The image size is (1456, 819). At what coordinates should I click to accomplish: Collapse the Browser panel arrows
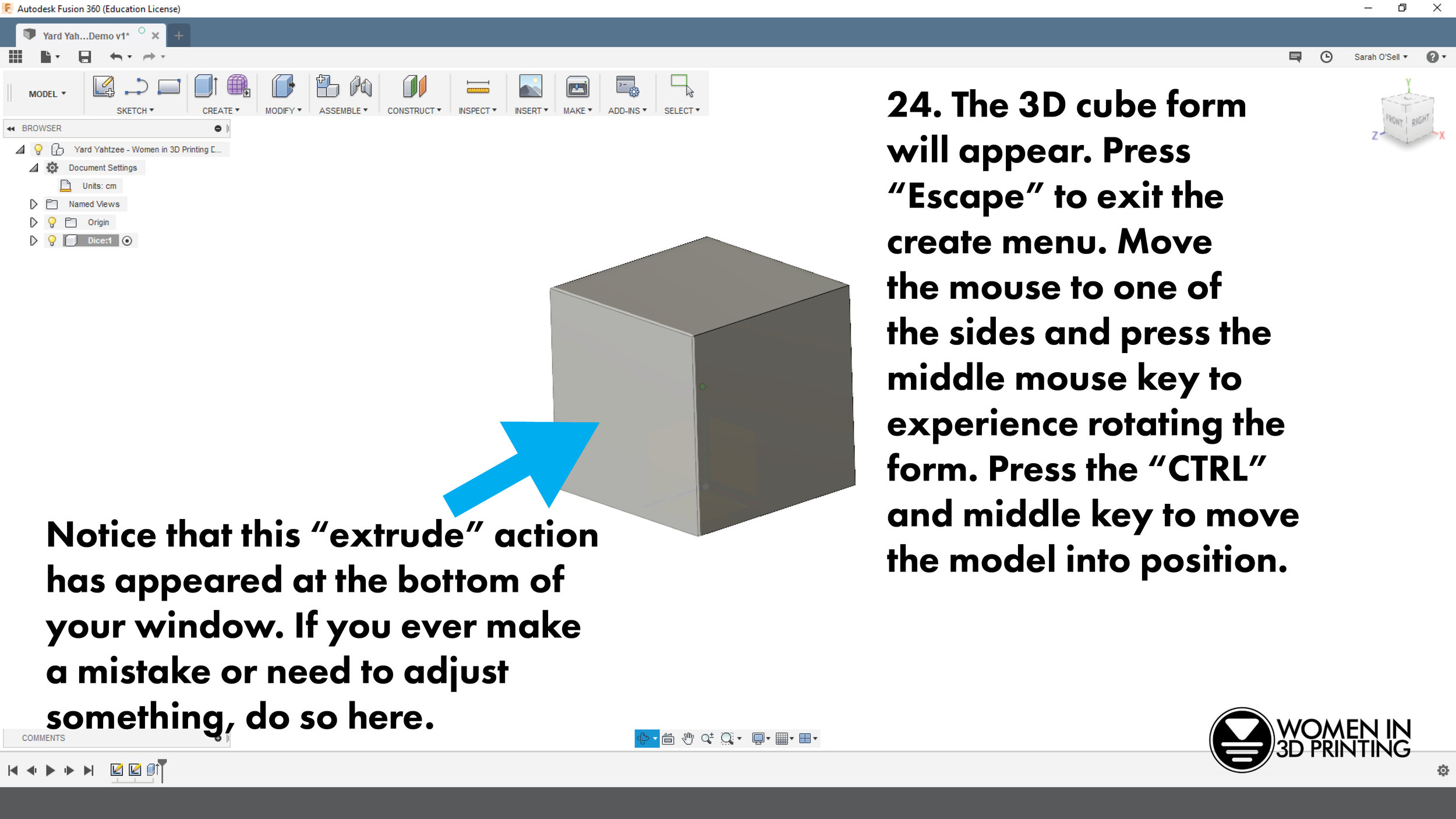[x=10, y=128]
